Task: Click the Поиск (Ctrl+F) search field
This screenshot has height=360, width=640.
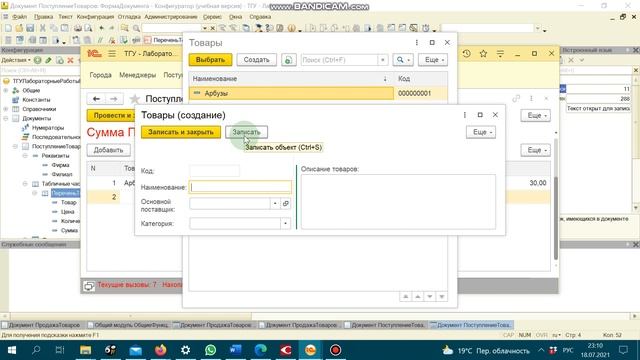Action: (340, 60)
